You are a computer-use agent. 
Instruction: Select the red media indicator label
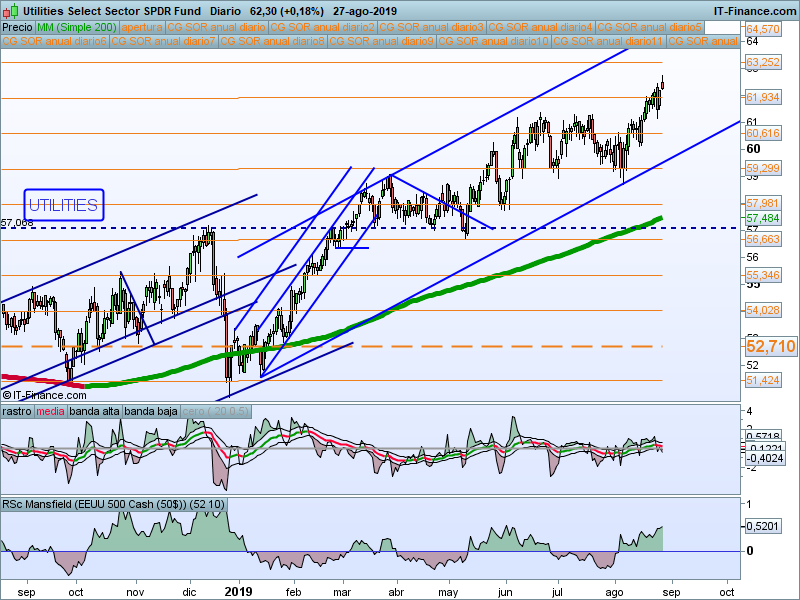click(50, 411)
